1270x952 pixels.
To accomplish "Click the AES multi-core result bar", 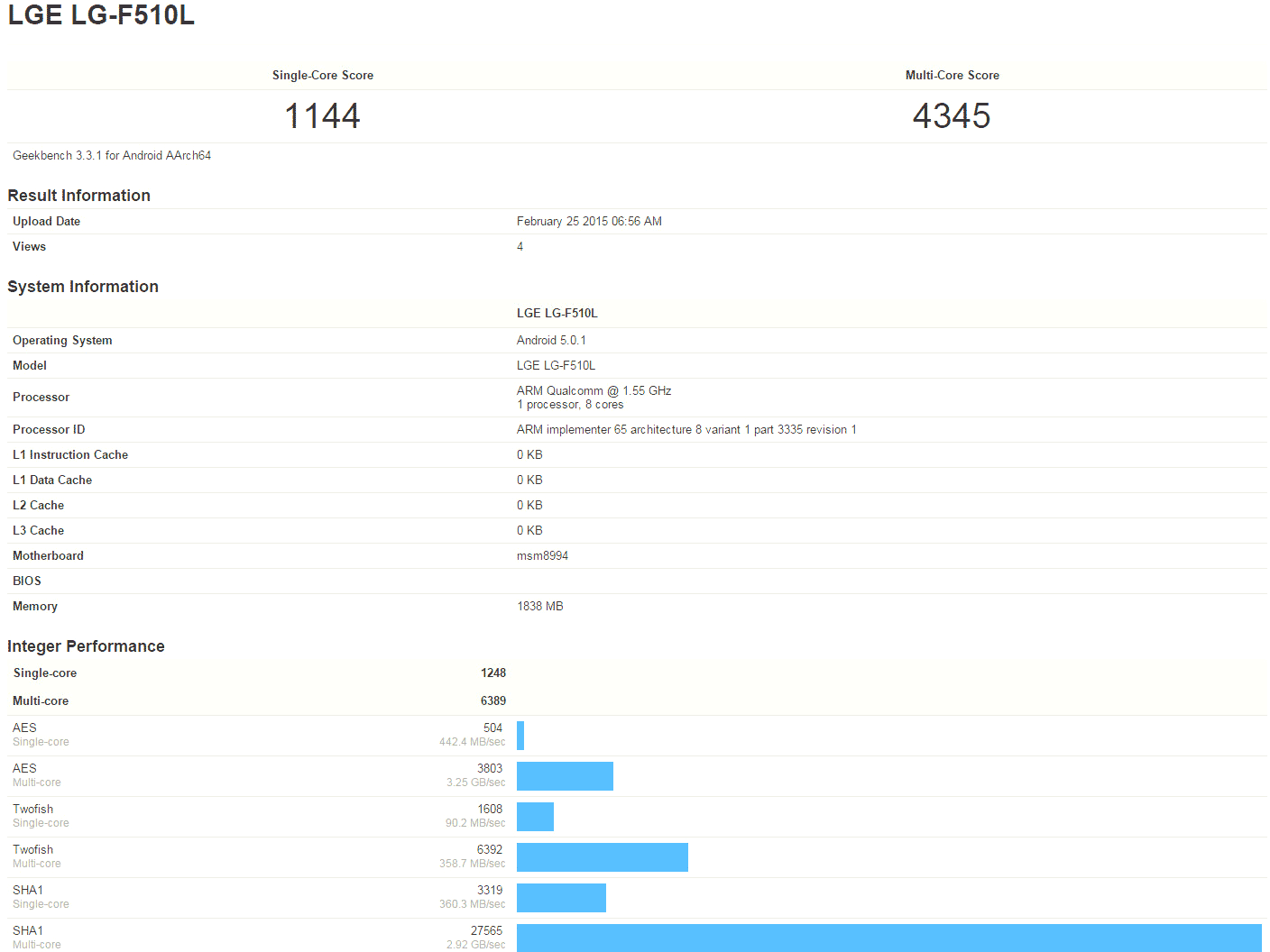I will pos(565,776).
